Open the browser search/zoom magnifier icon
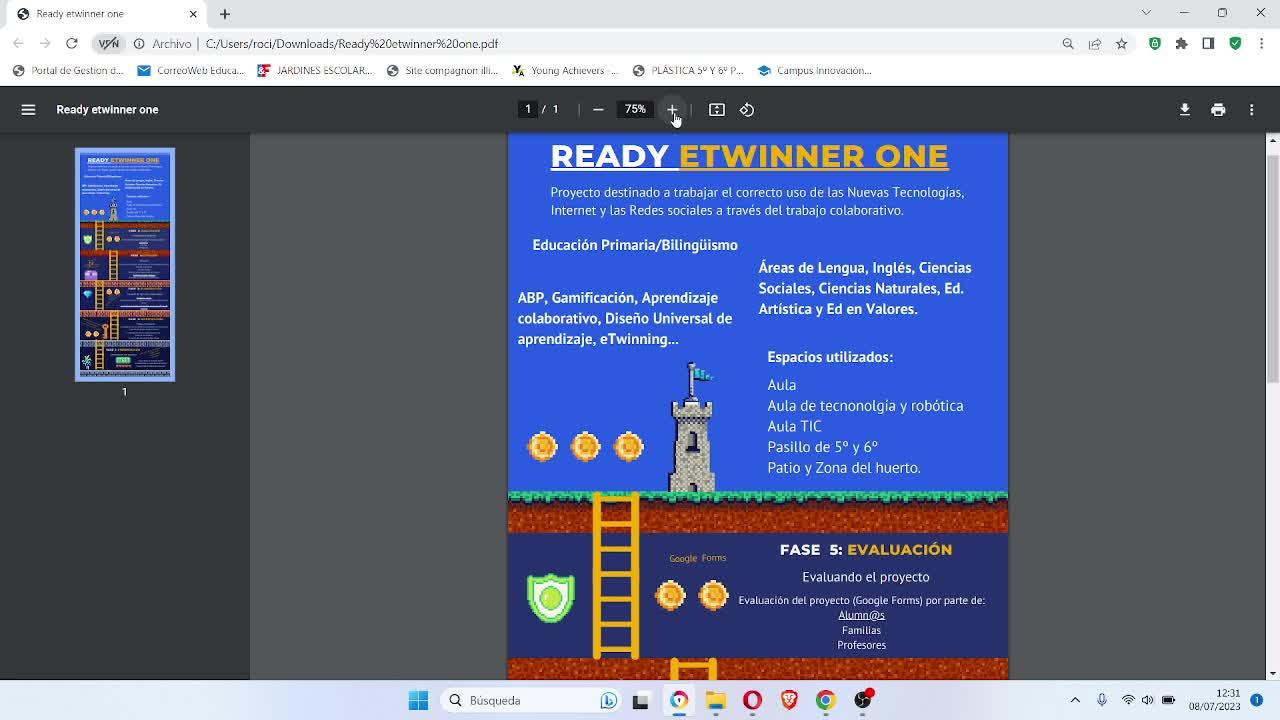This screenshot has width=1280, height=720. tap(1068, 44)
